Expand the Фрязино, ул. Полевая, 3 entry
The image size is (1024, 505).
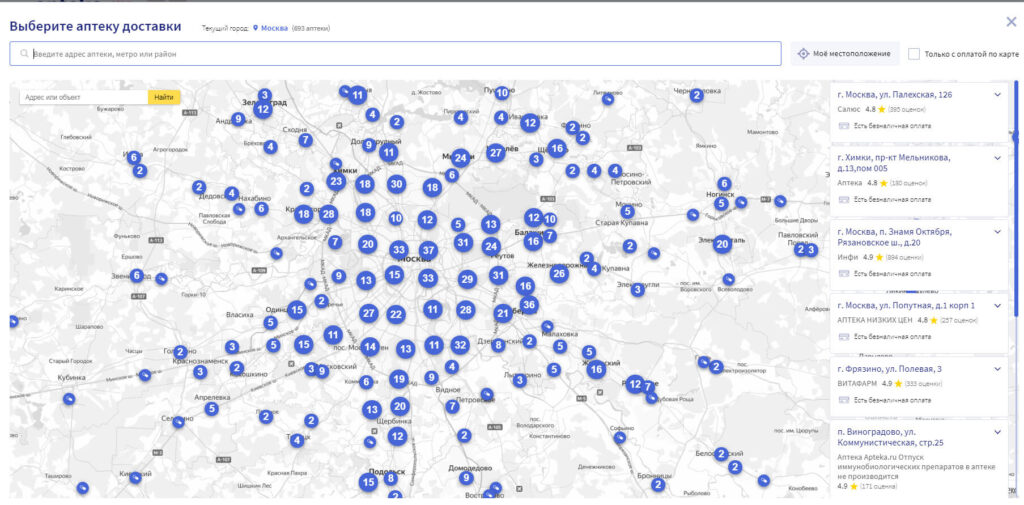click(x=997, y=369)
